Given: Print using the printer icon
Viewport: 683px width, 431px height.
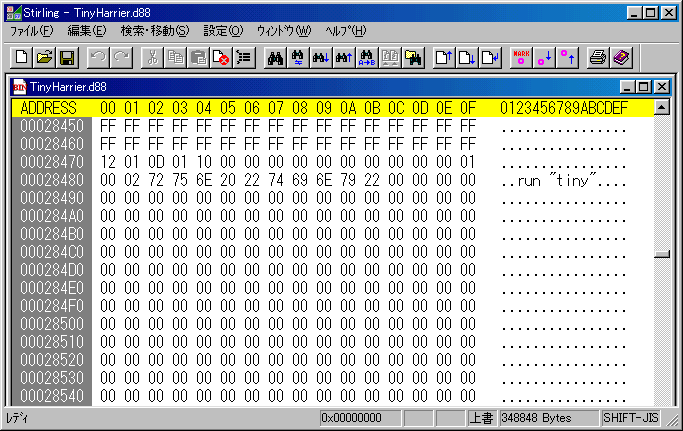Looking at the screenshot, I should point(598,58).
